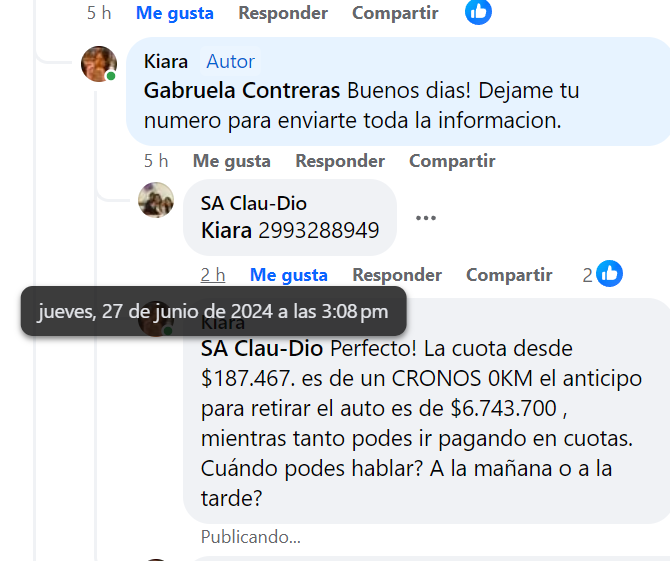Click Responder under SA Clau-Dio's comment
The width and height of the screenshot is (670, 561).
click(x=397, y=275)
